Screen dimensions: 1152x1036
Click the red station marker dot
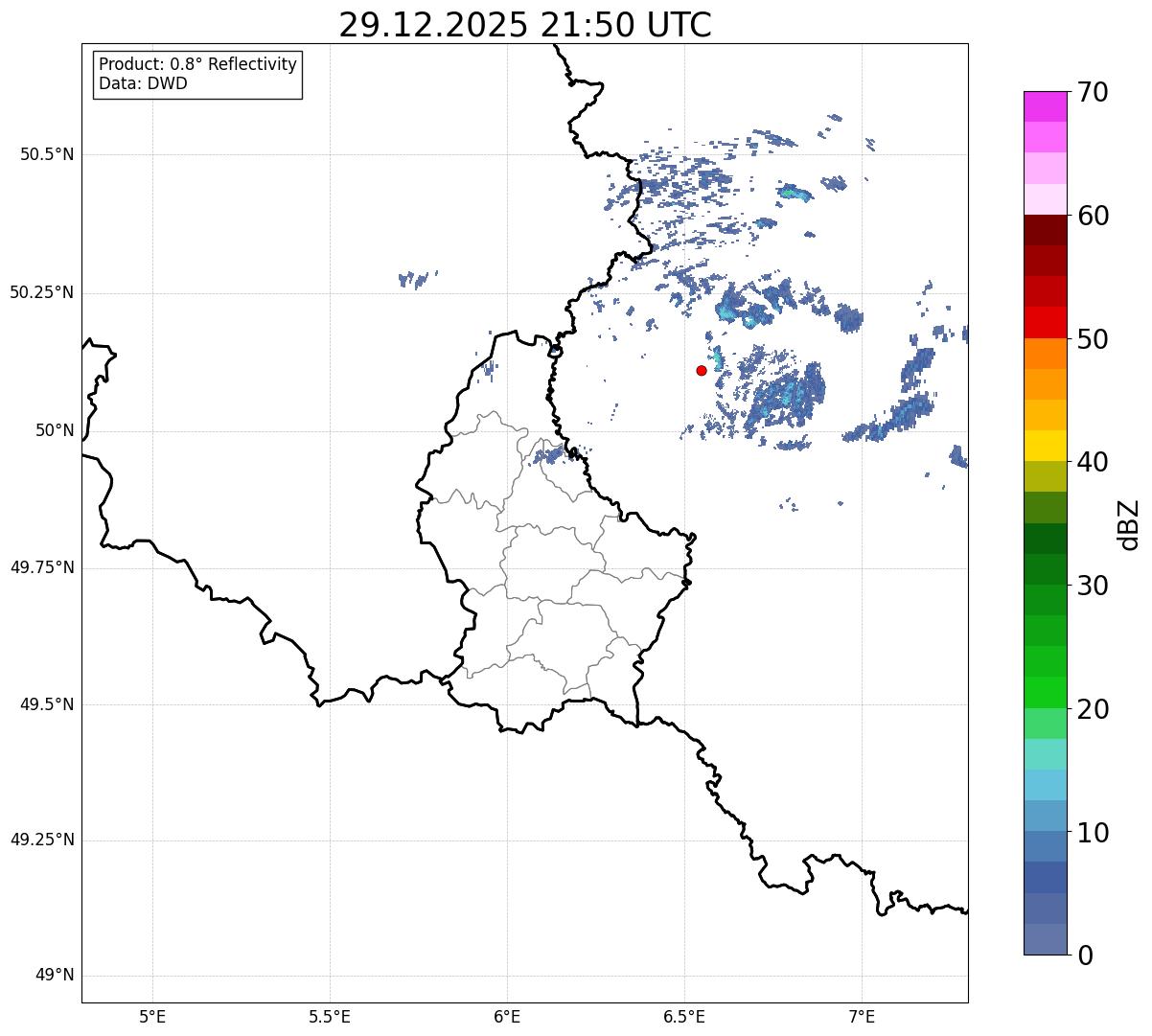point(702,370)
